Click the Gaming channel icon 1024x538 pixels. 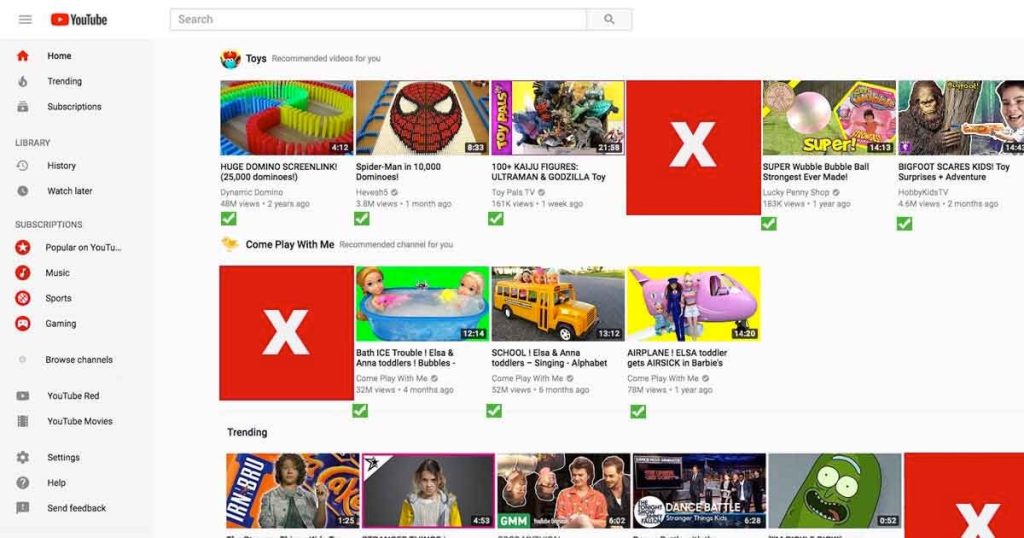pos(23,324)
